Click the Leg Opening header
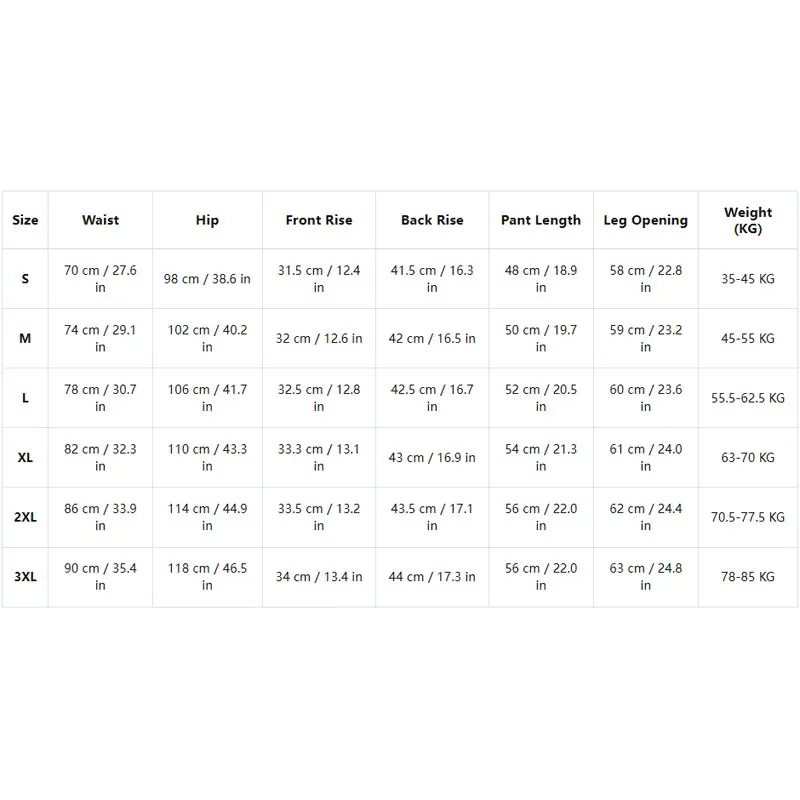This screenshot has width=800, height=800. [x=645, y=220]
